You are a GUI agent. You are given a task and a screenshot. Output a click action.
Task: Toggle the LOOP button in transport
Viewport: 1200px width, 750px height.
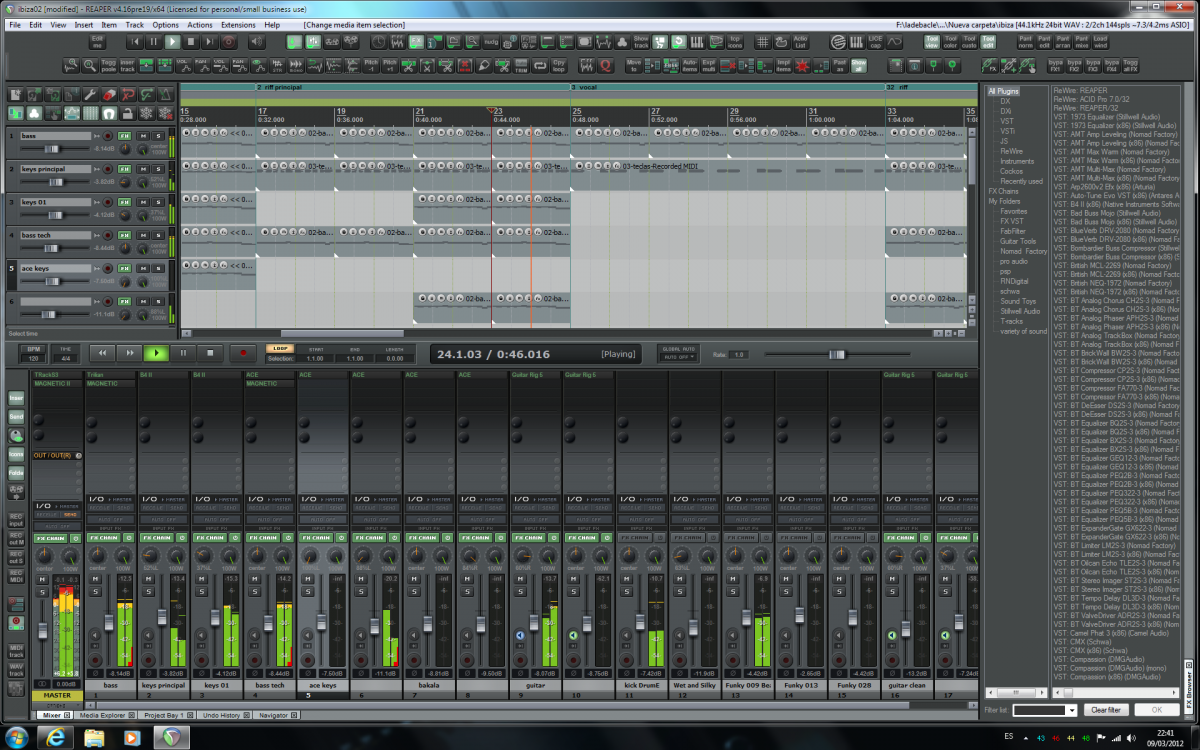pos(278,348)
